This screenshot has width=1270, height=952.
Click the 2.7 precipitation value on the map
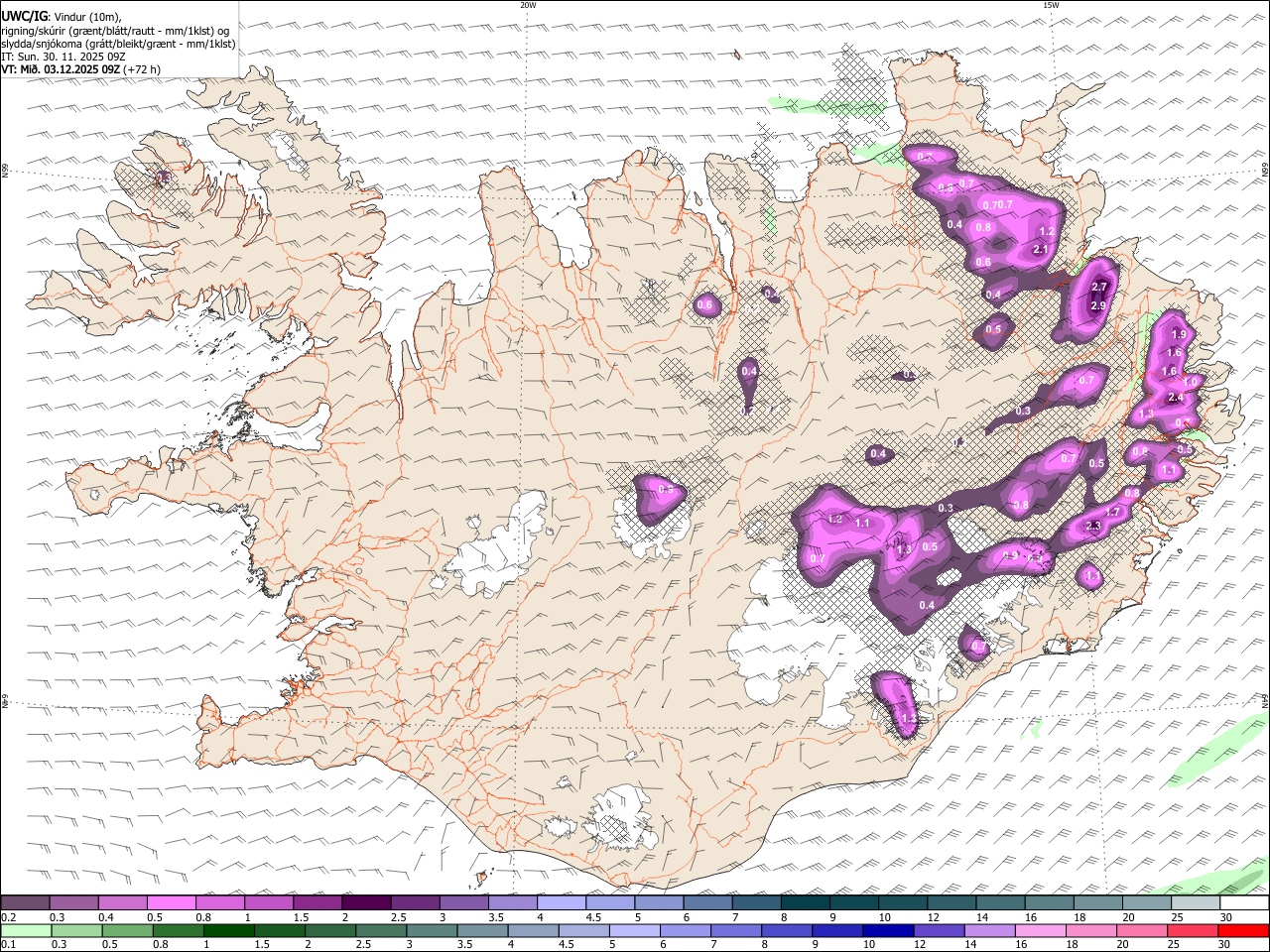1098,288
